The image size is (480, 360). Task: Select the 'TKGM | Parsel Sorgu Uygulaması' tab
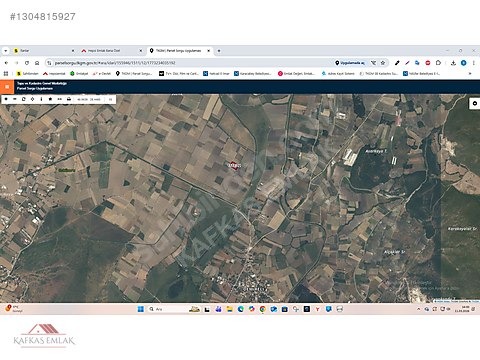click(x=180, y=51)
